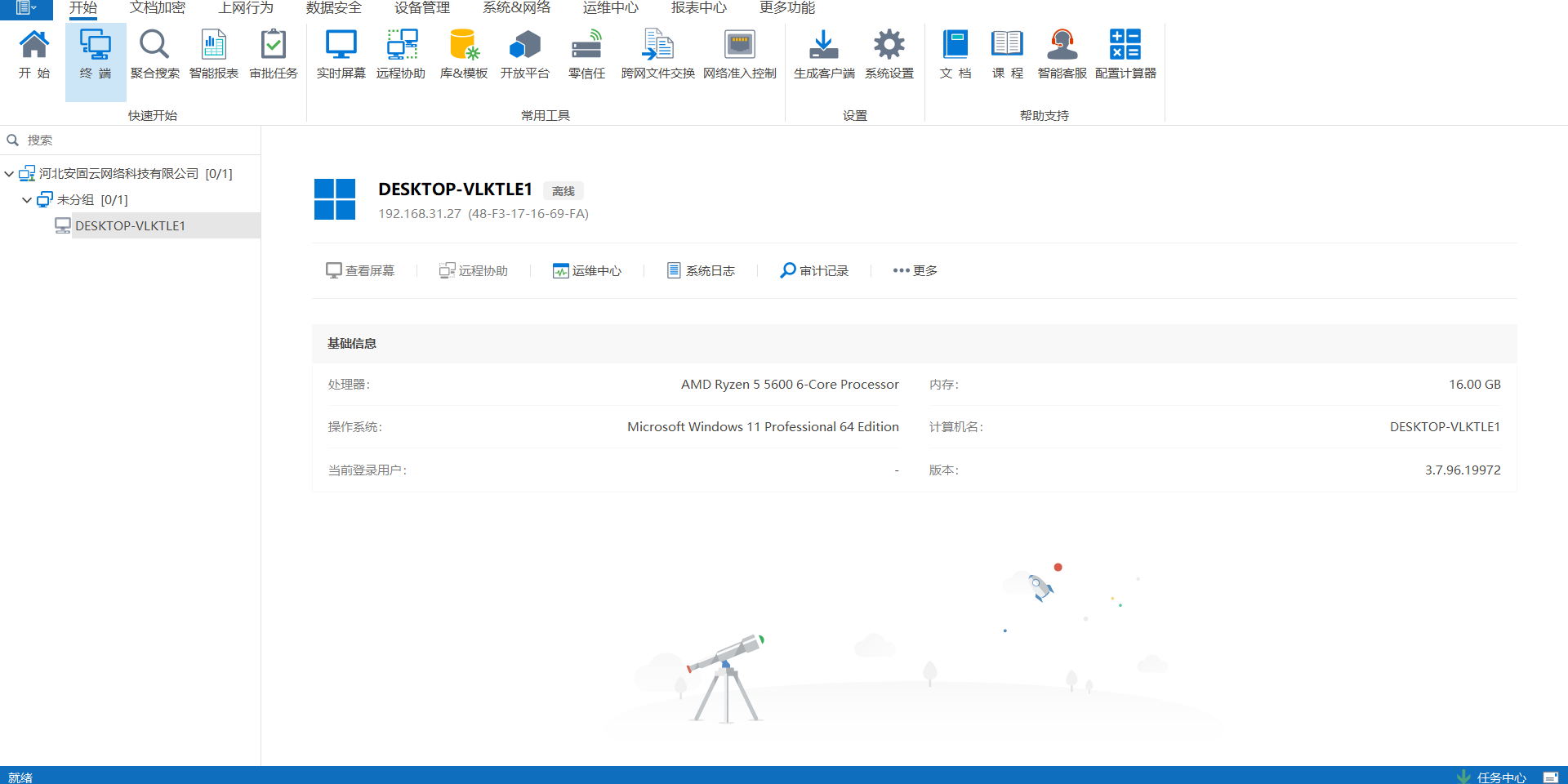Click 查看屏幕 view screen button
Viewport: 1568px width, 784px height.
point(360,270)
